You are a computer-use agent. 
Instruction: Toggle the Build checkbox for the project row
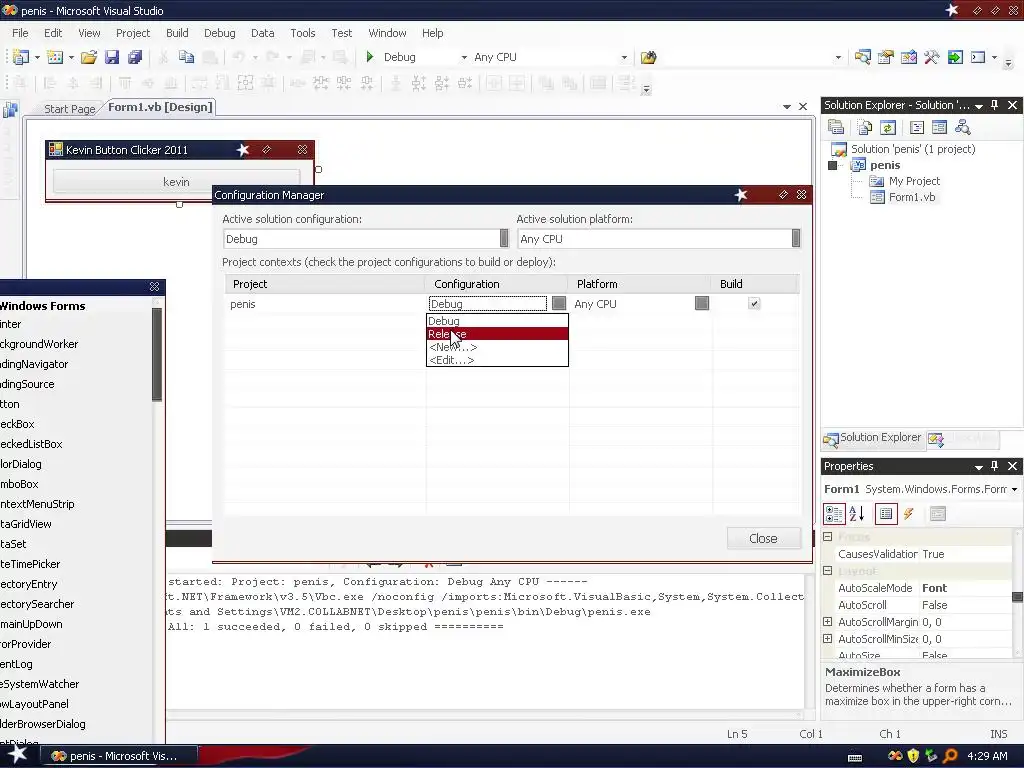(x=754, y=304)
